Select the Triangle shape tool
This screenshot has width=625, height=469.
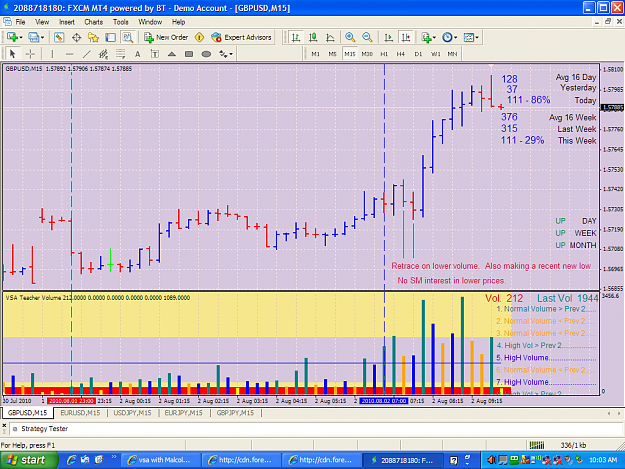(x=172, y=54)
